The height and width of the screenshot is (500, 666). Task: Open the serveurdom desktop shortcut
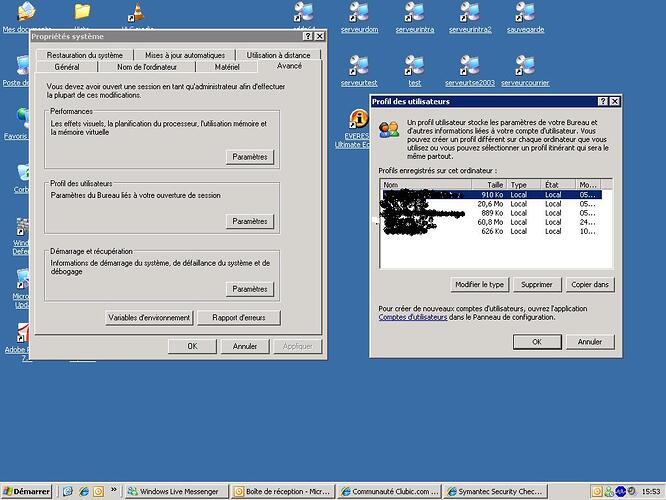(x=360, y=14)
